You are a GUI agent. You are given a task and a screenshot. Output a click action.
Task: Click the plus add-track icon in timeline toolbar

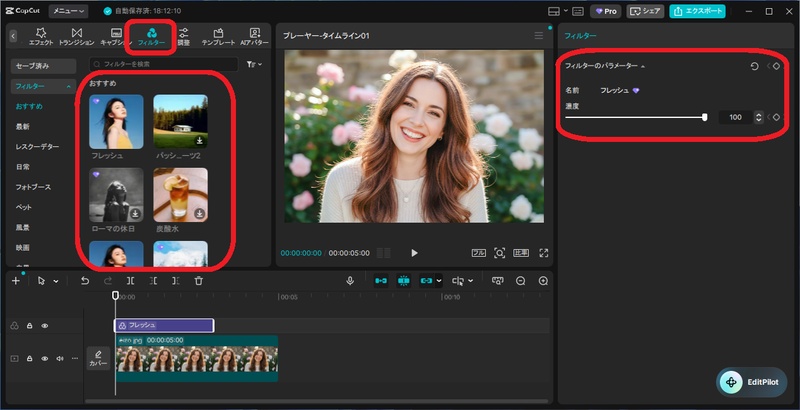pyautogui.click(x=16, y=281)
